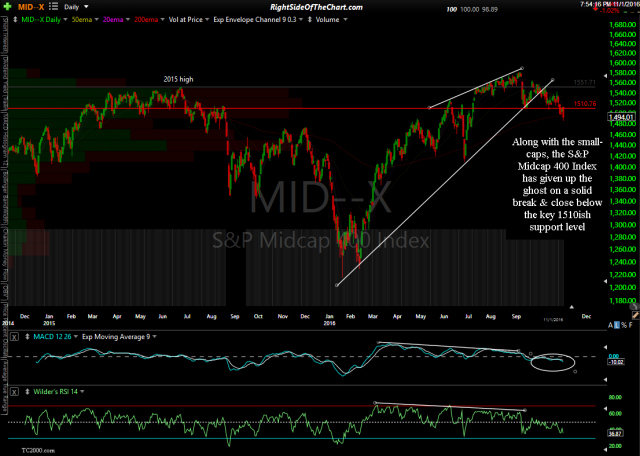
Task: Click the 1551.71 level label
Action: pyautogui.click(x=584, y=82)
